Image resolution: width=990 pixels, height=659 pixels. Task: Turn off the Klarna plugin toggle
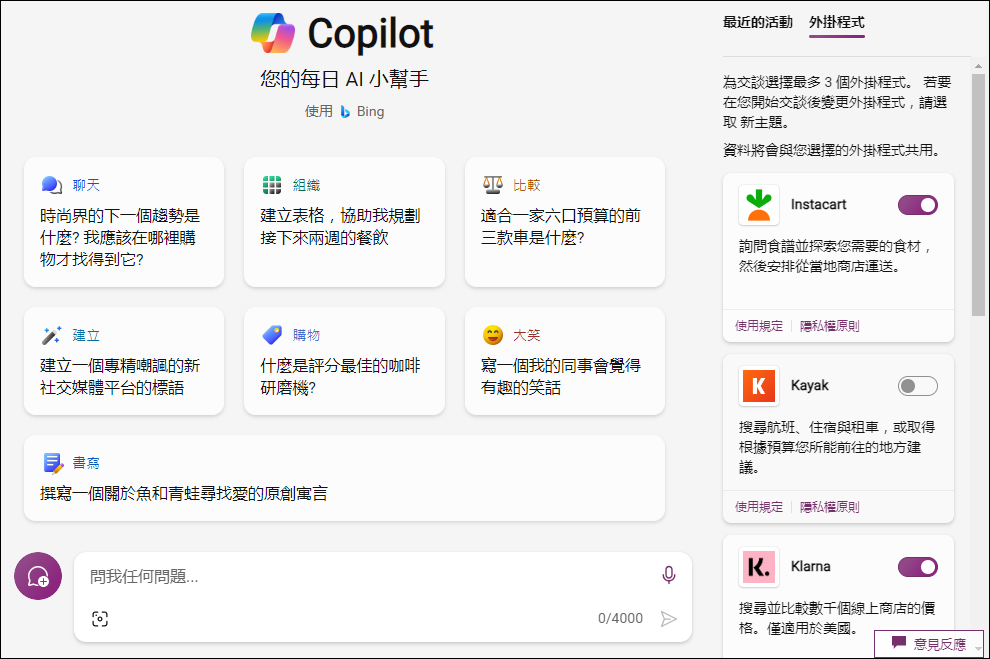[x=917, y=567]
